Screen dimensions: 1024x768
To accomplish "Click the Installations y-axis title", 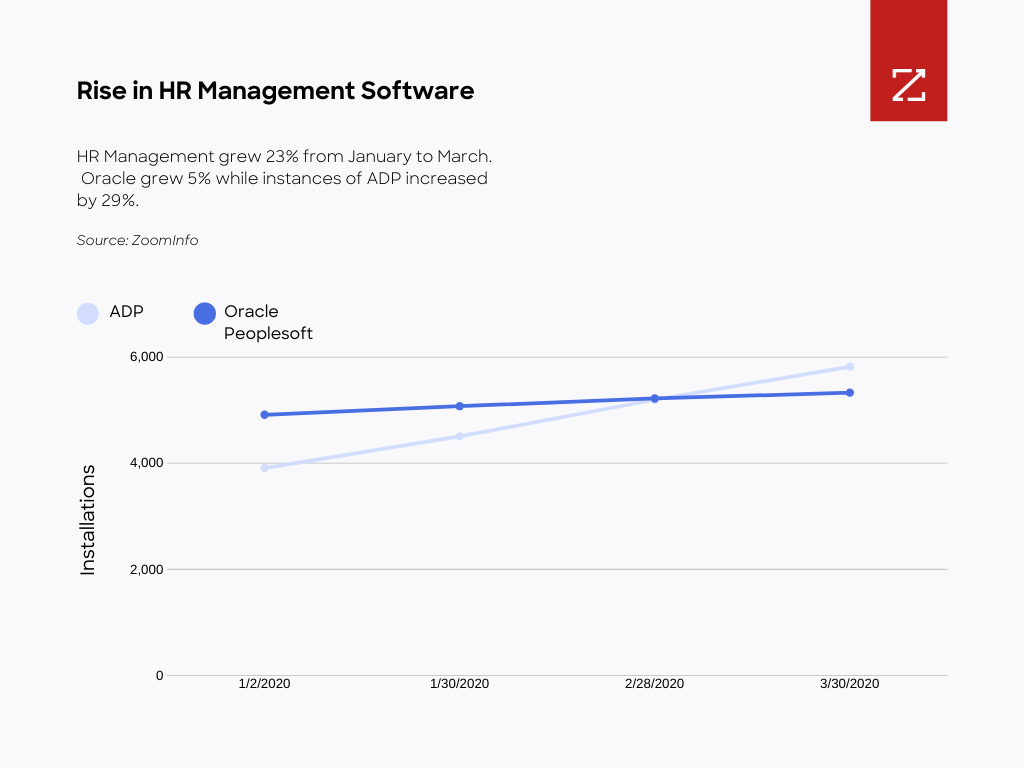I will [x=88, y=520].
